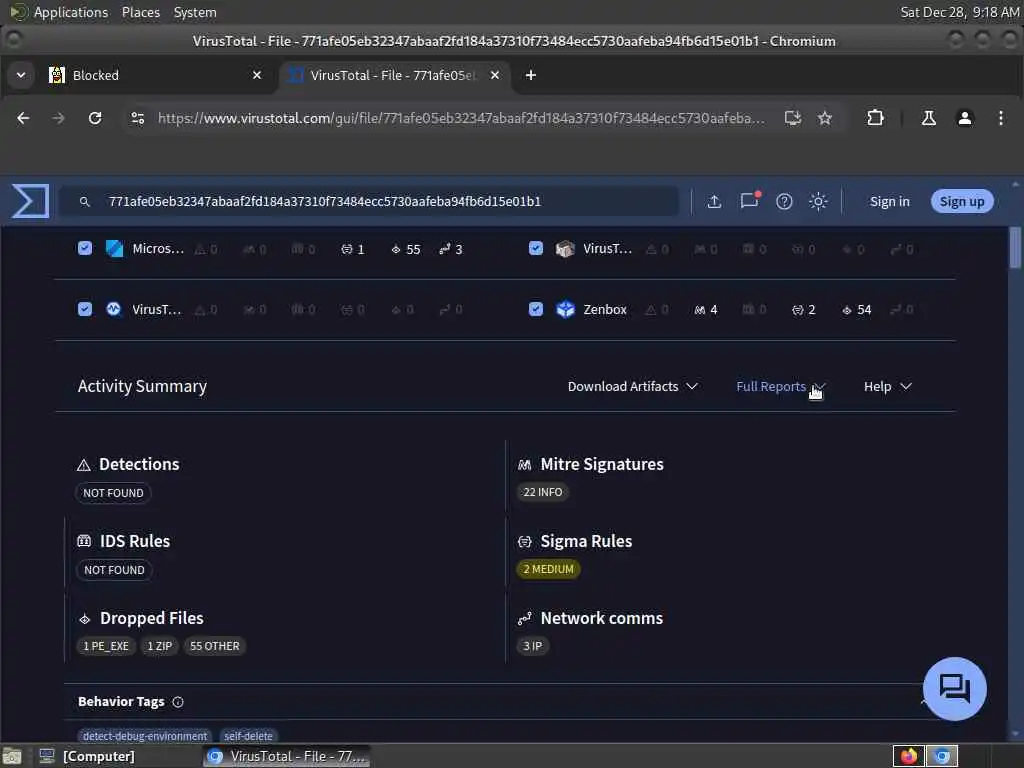Click the show desktop icon in taskbar

(12, 756)
